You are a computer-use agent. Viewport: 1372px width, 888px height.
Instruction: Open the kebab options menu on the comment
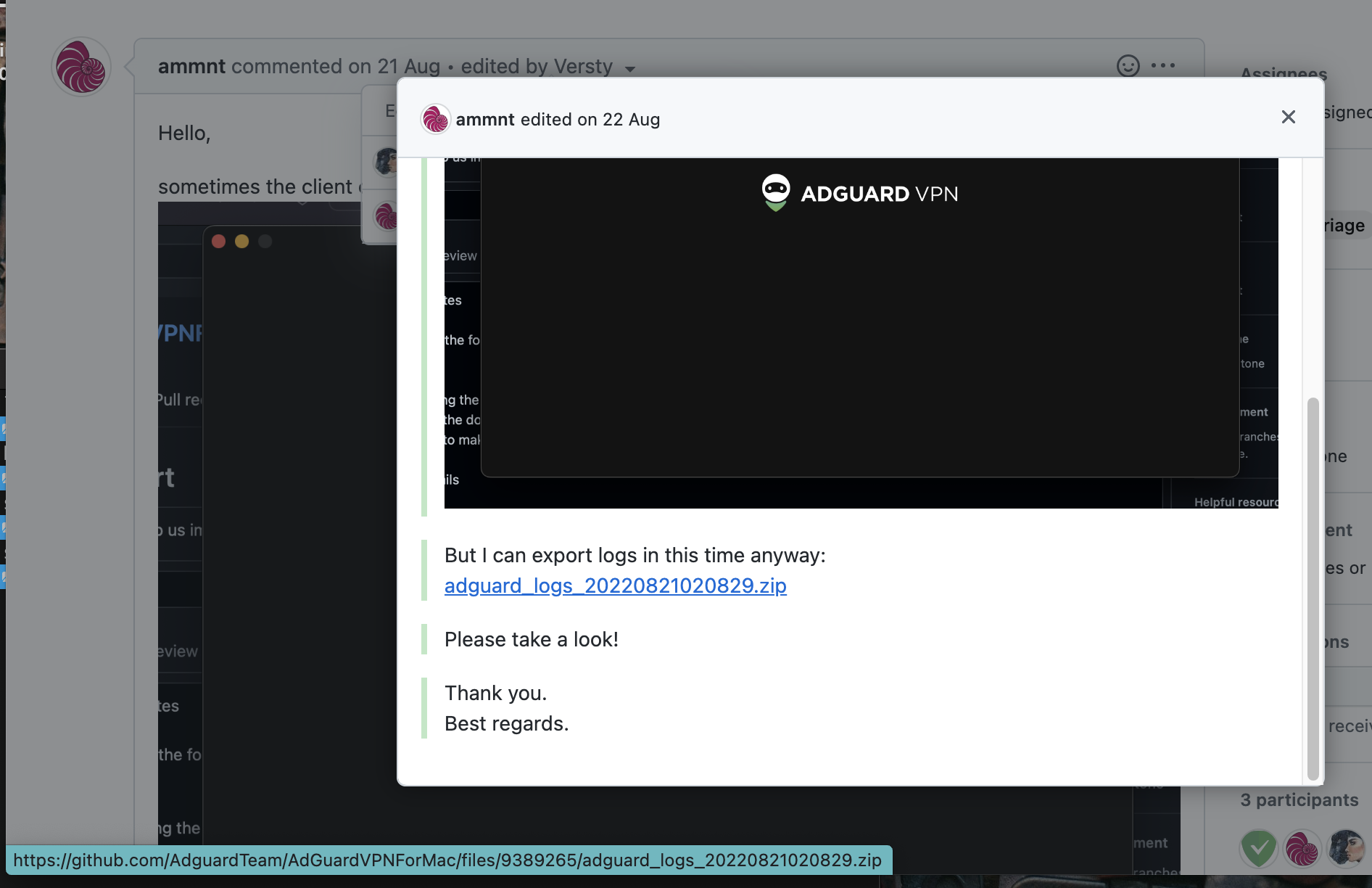tap(1163, 66)
